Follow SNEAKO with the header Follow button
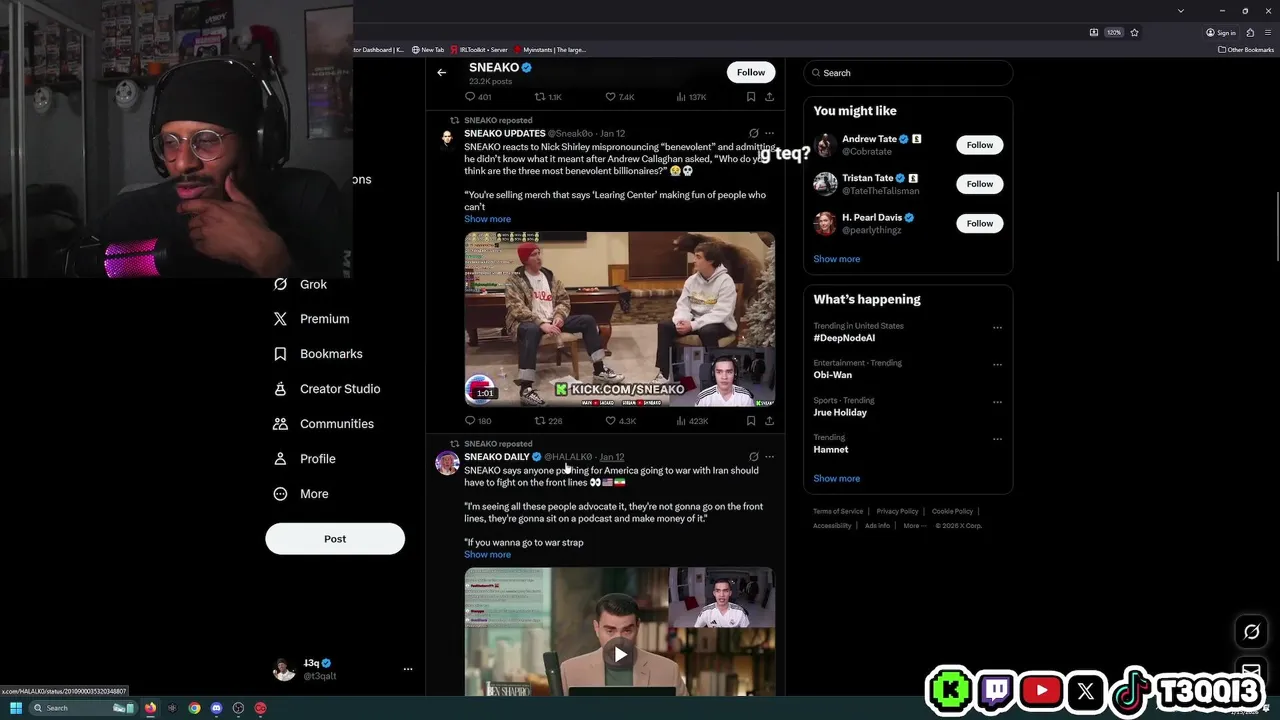 click(751, 72)
